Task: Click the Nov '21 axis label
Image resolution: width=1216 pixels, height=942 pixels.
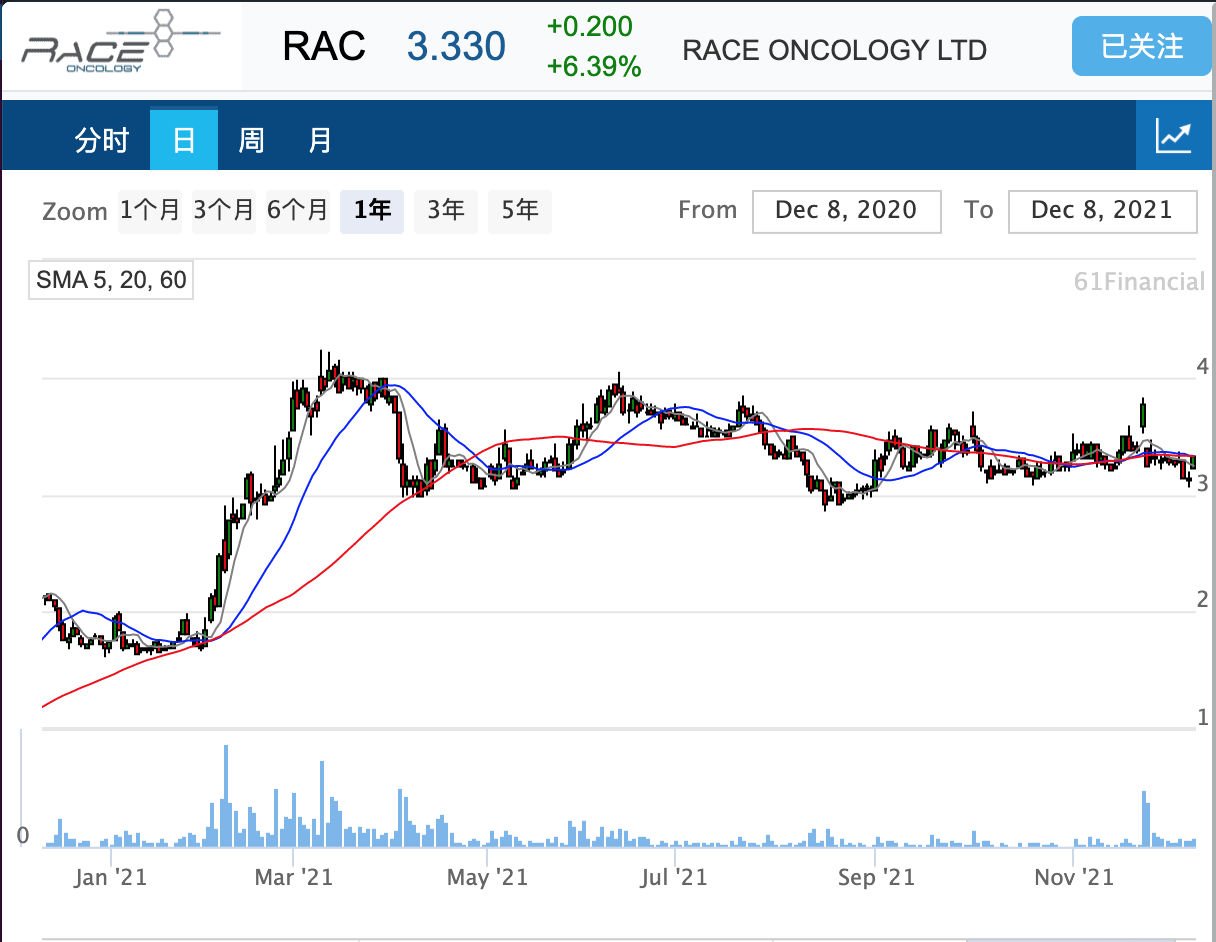Action: (x=1074, y=877)
